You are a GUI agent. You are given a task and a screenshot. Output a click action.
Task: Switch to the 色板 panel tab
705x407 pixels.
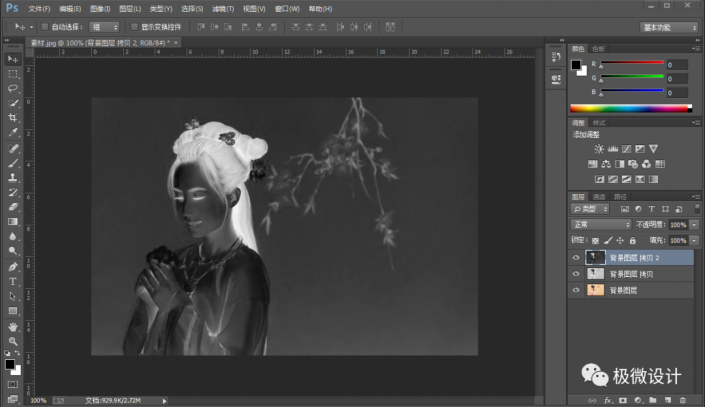point(598,48)
